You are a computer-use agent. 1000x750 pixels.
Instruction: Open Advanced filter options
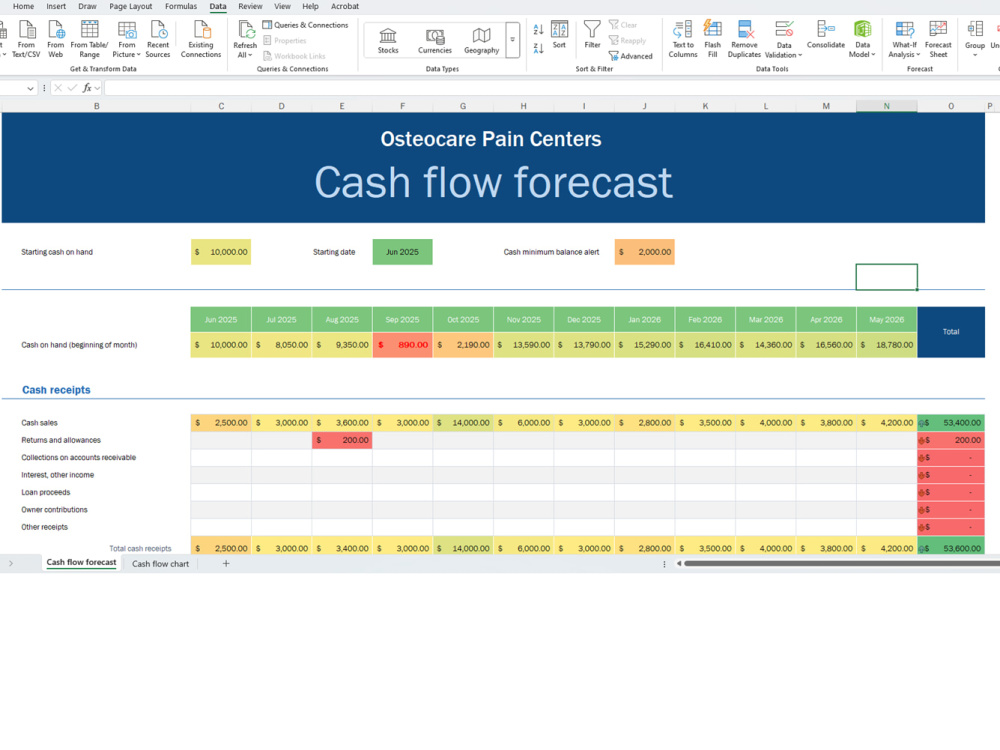(x=631, y=56)
